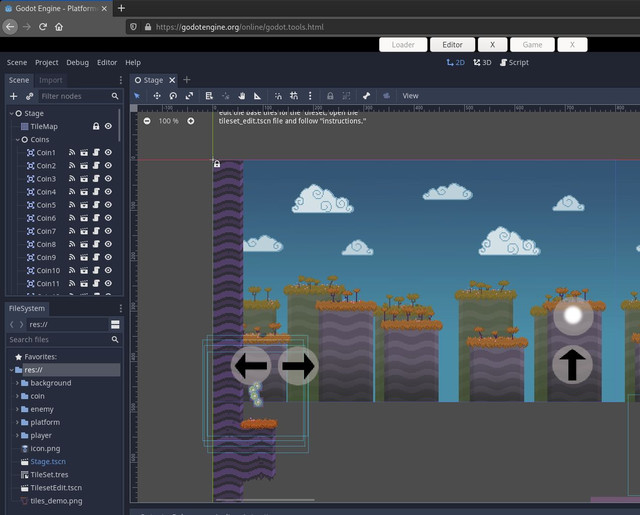Click the Add new node plus icon
640x515 pixels.
click(x=13, y=96)
